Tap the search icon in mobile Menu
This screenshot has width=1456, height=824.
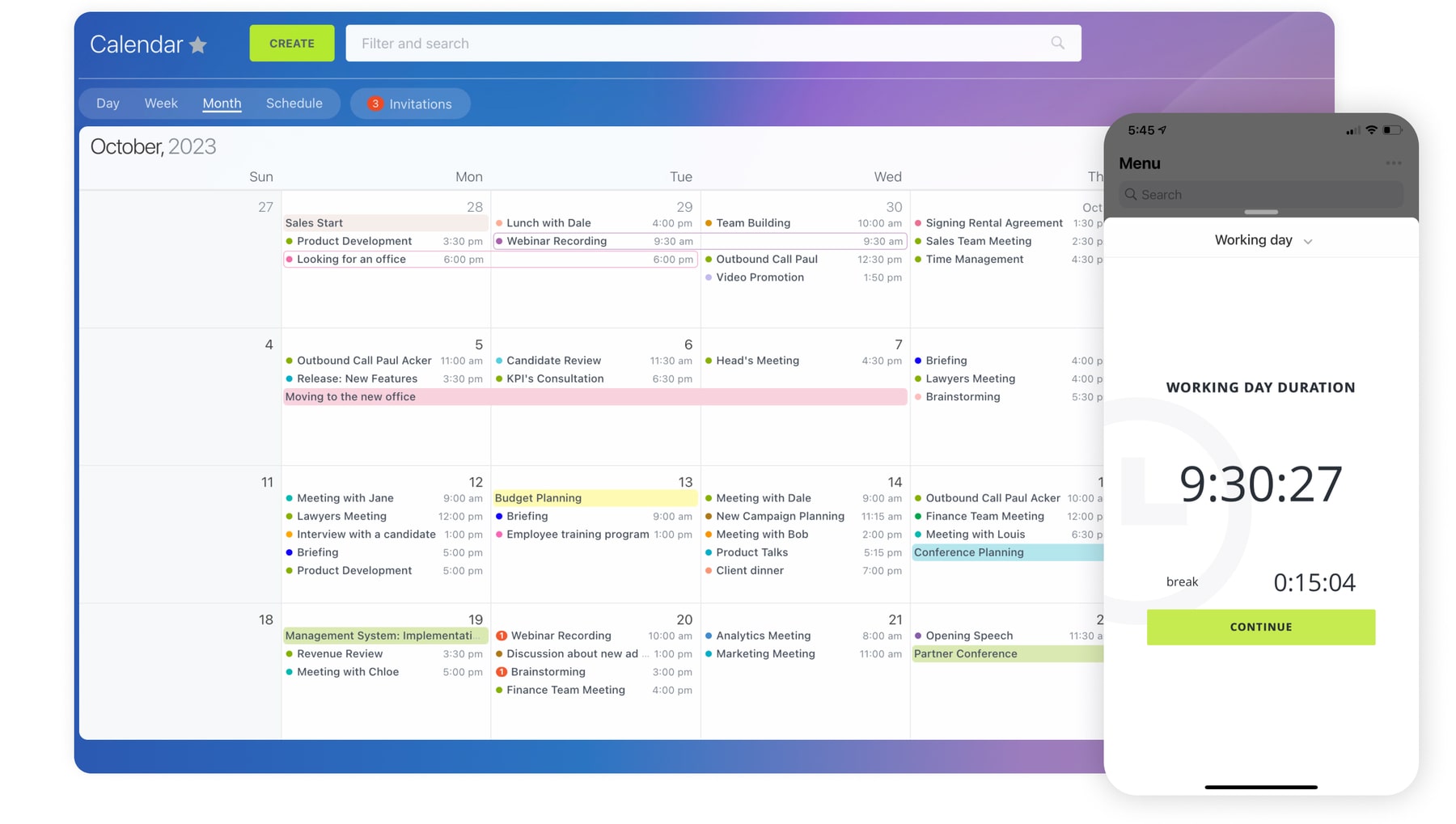pos(1131,195)
